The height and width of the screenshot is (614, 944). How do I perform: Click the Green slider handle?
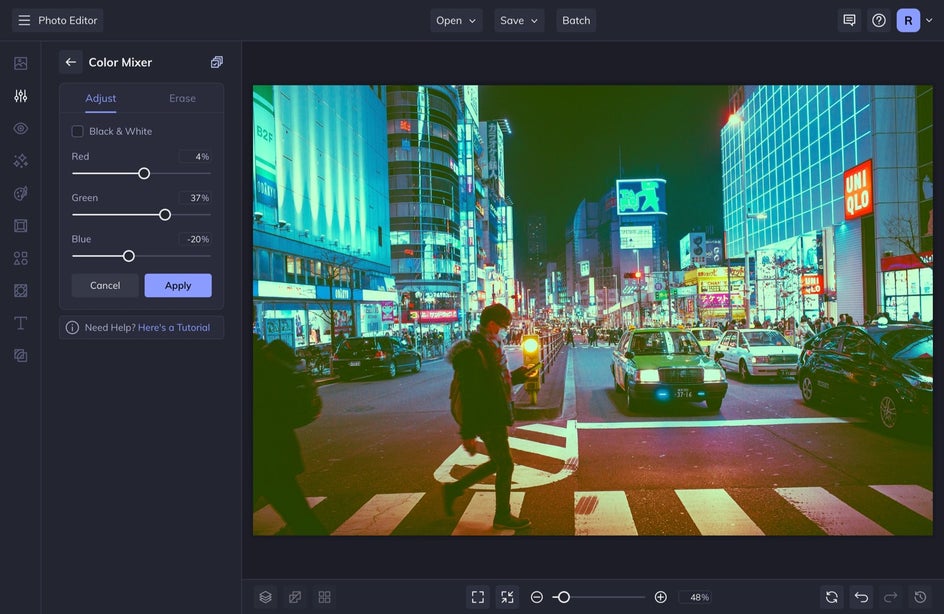pos(165,214)
